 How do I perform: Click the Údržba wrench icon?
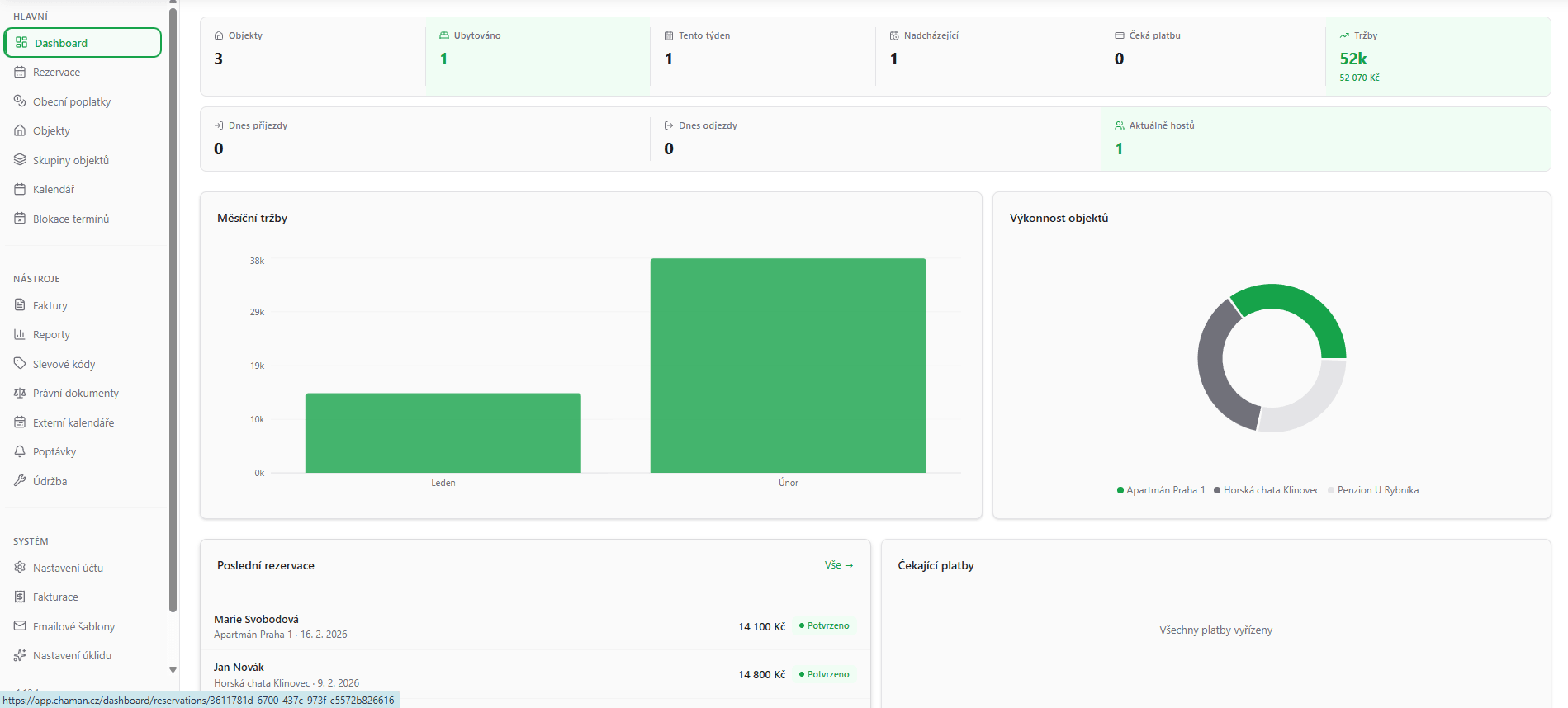[x=20, y=481]
